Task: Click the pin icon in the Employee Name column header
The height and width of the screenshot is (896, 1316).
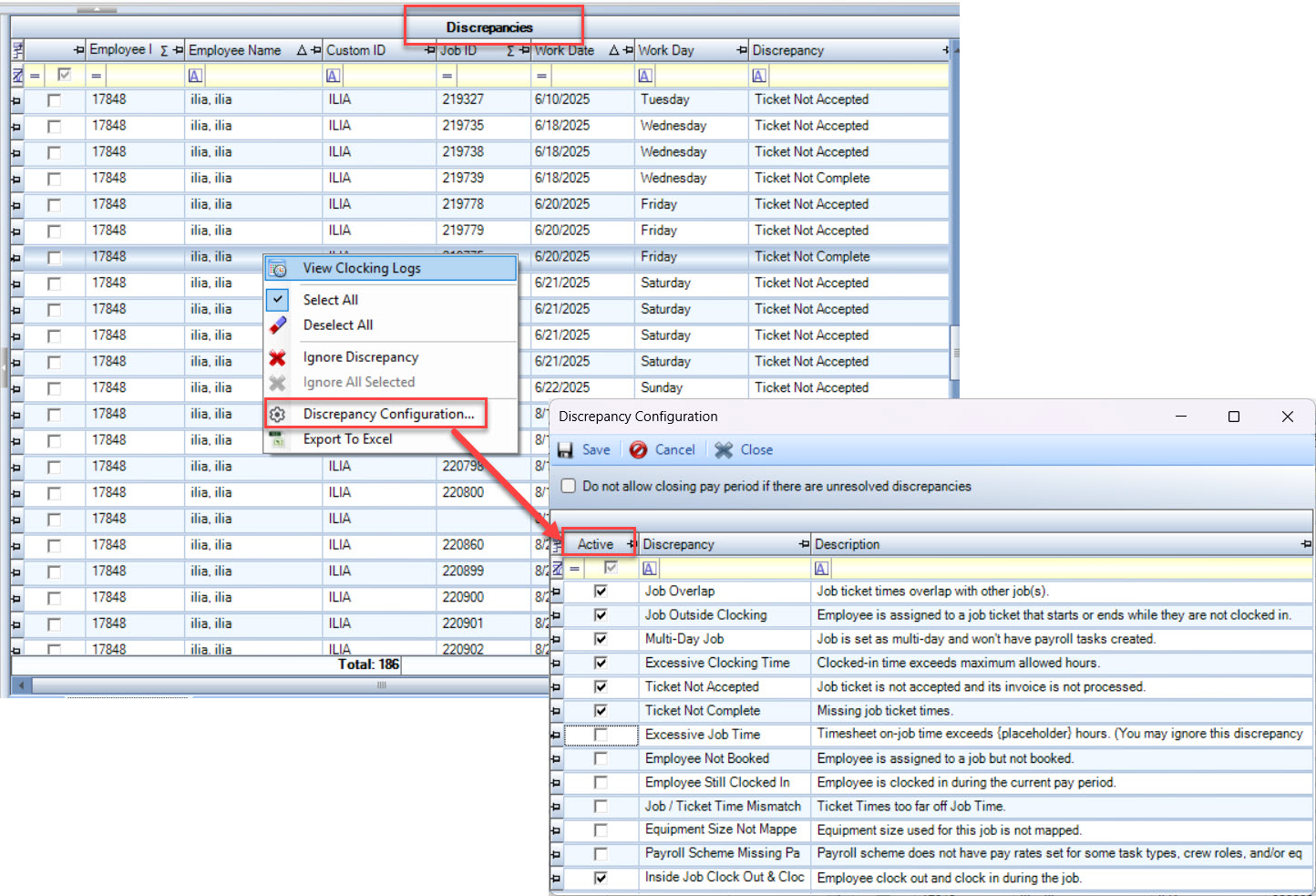Action: 316,50
